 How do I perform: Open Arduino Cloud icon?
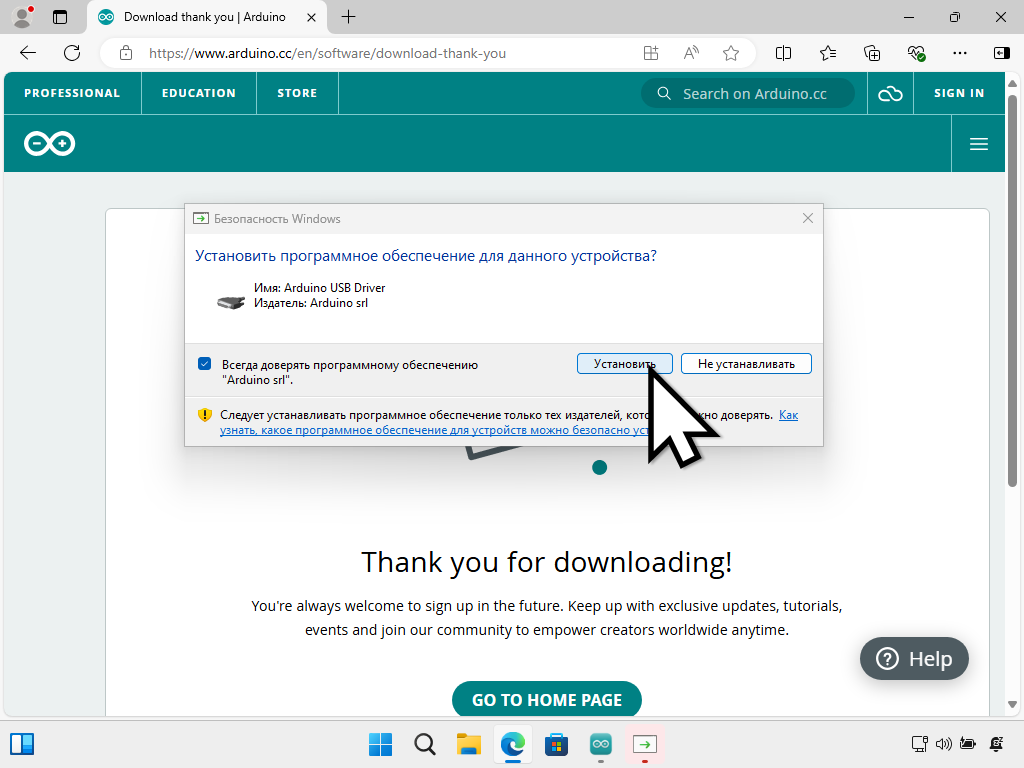coord(890,94)
